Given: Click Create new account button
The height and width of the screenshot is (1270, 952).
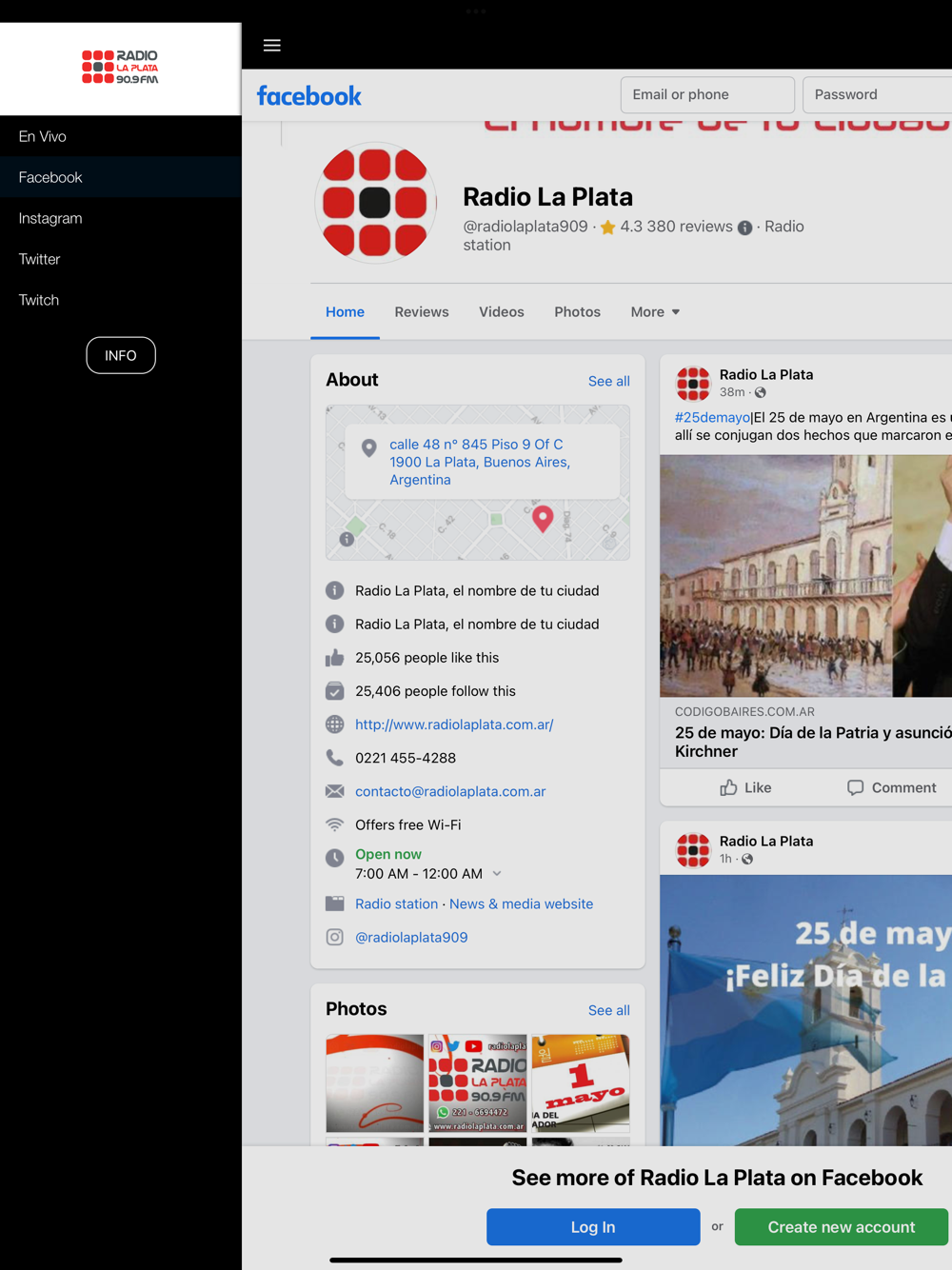Looking at the screenshot, I should 842,1227.
